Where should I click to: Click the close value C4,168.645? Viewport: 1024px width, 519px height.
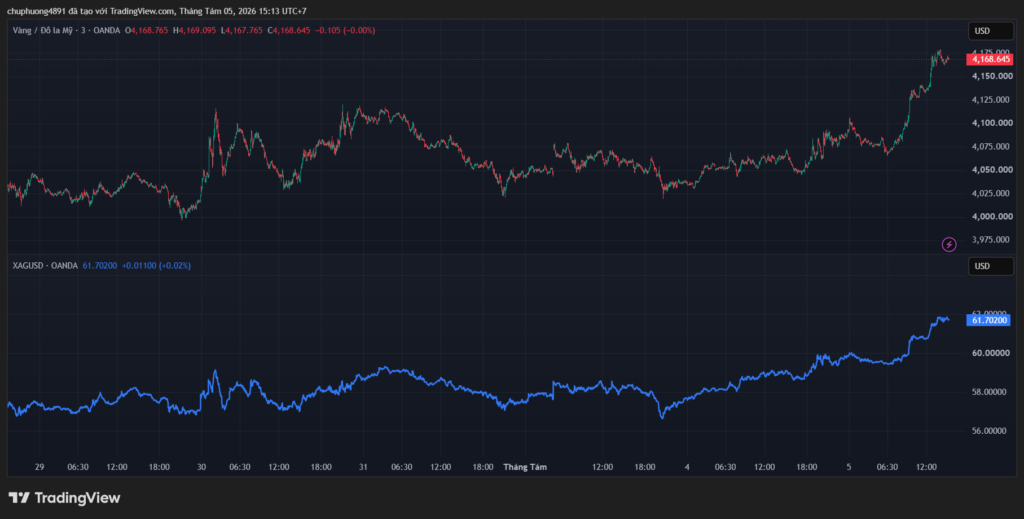(x=289, y=31)
